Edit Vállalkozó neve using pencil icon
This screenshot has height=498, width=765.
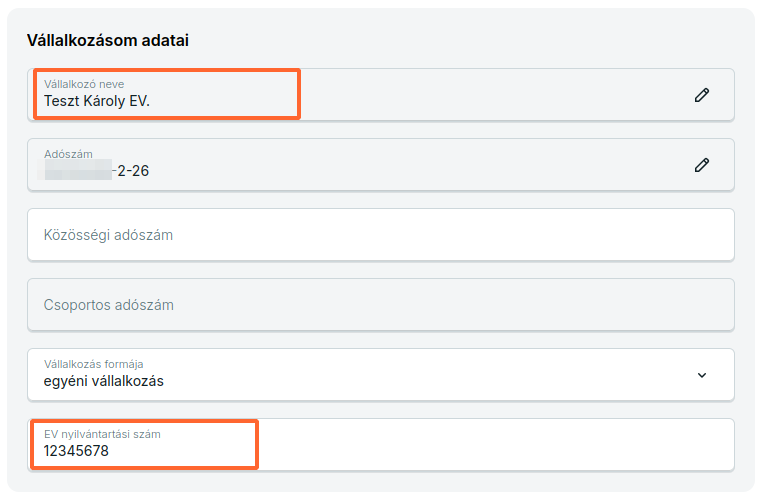pos(702,95)
